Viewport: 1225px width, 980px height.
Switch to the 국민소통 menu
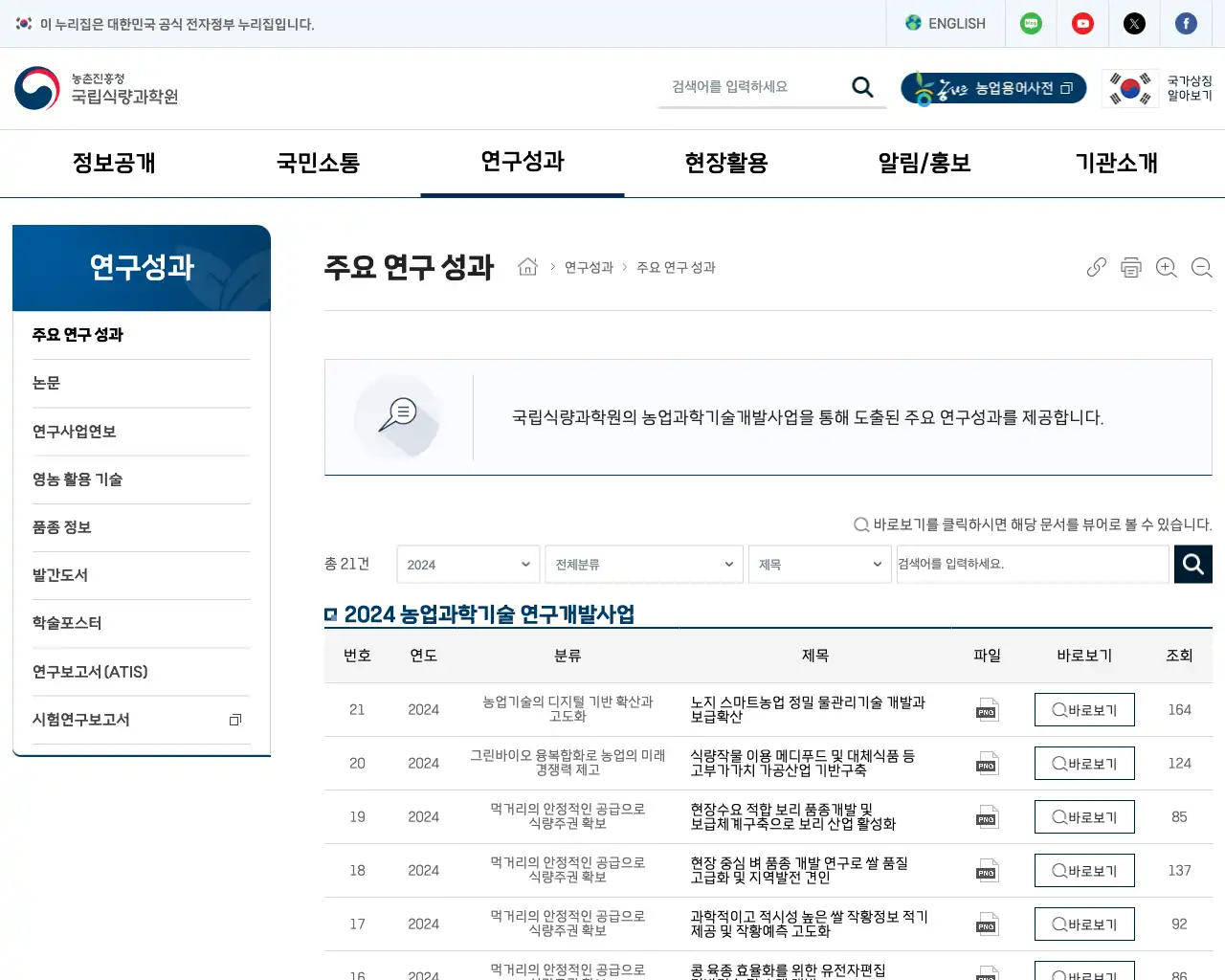(317, 163)
